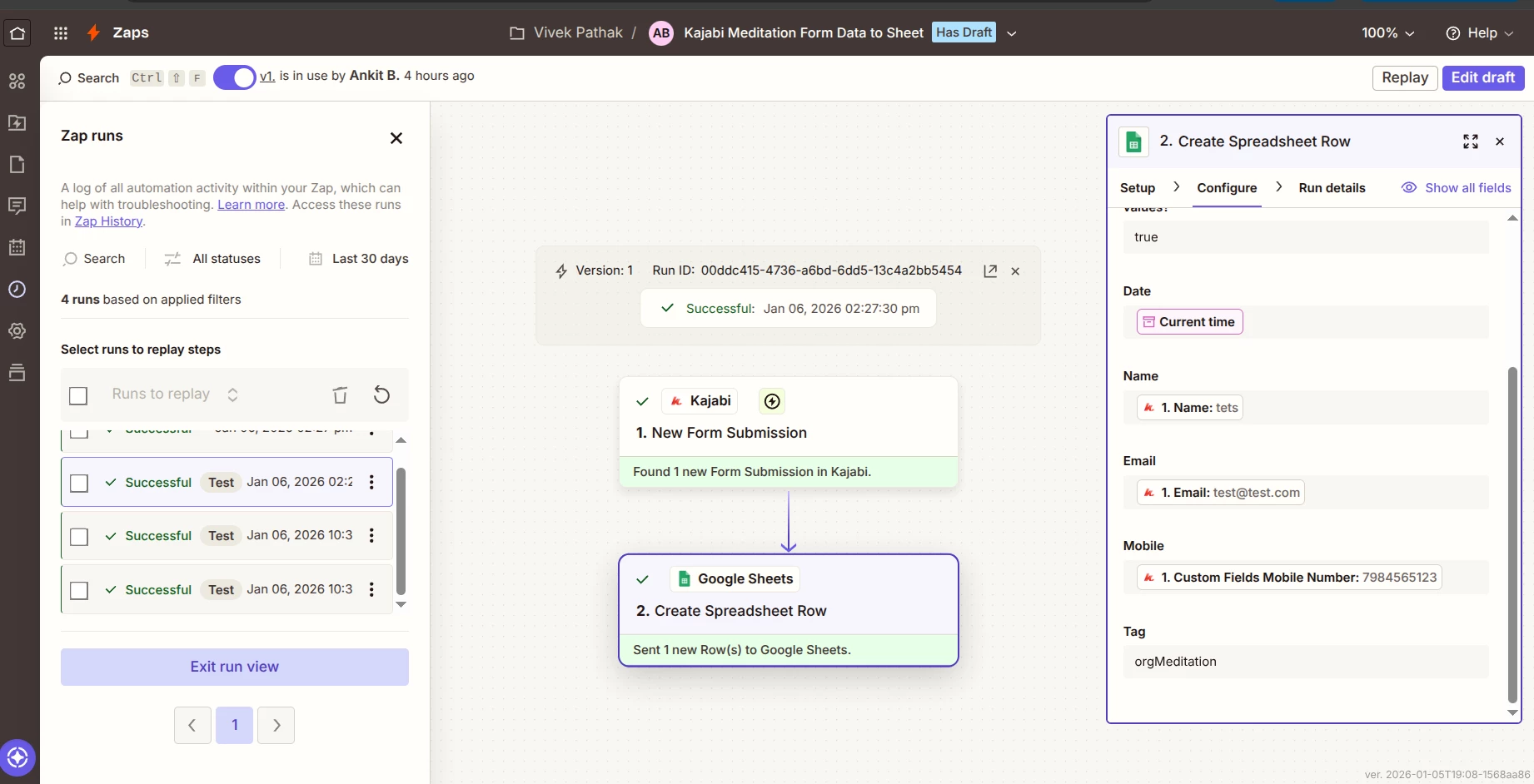Click the Tag field with orgMeditation
This screenshot has width=1534, height=784.
coord(1305,662)
